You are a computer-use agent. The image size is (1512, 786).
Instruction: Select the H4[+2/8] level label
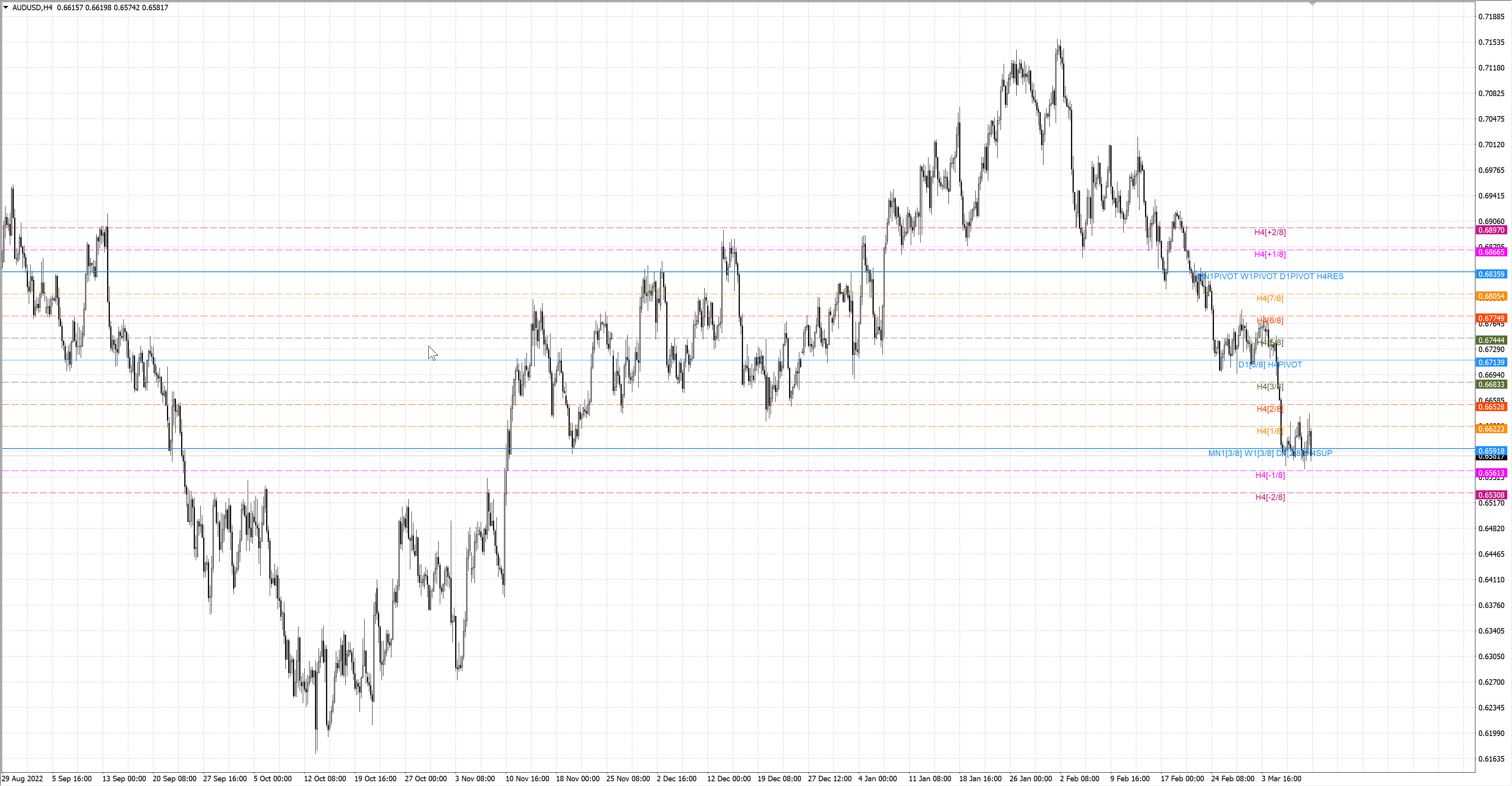1269,232
